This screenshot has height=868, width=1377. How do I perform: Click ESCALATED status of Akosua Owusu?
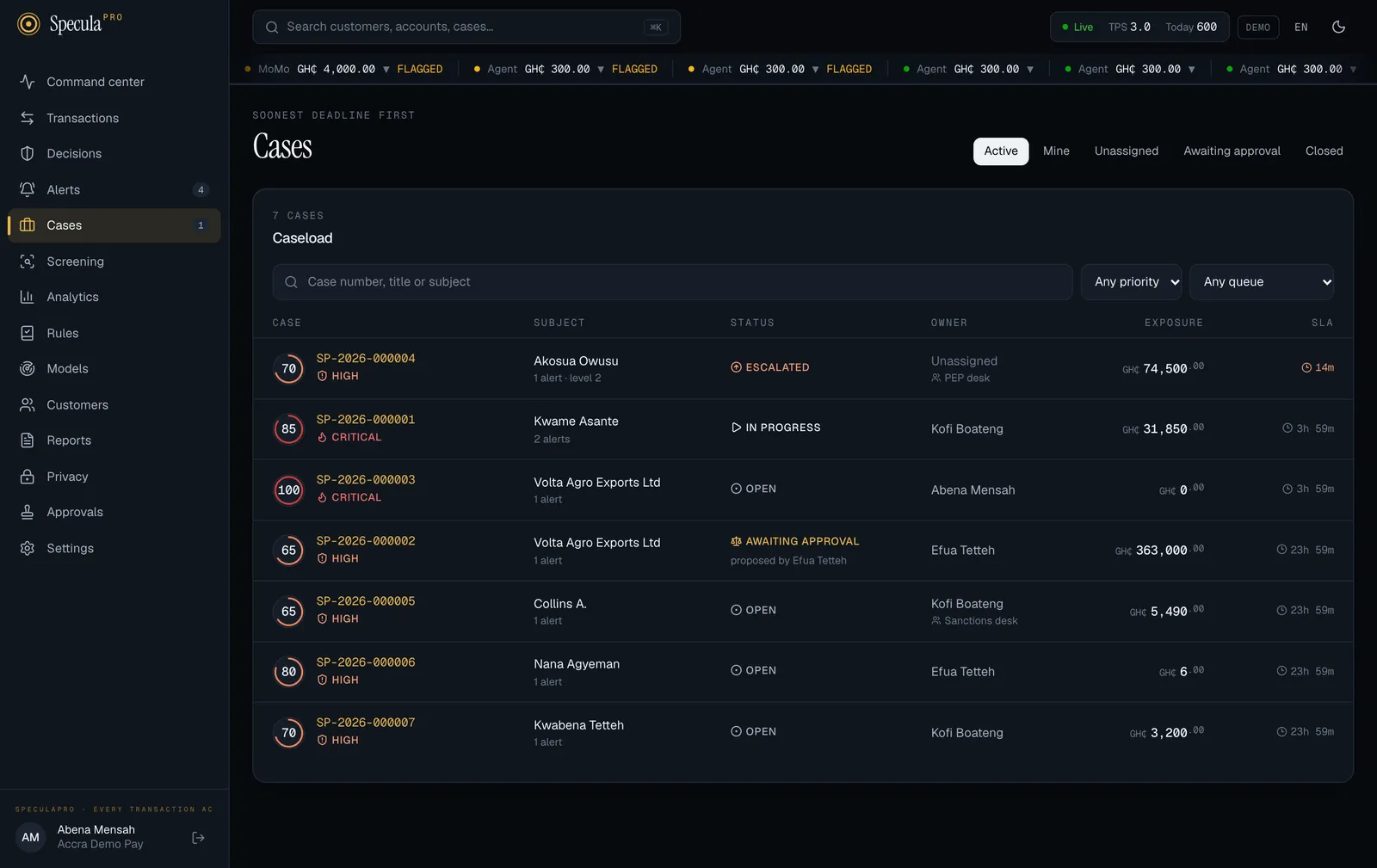770,367
